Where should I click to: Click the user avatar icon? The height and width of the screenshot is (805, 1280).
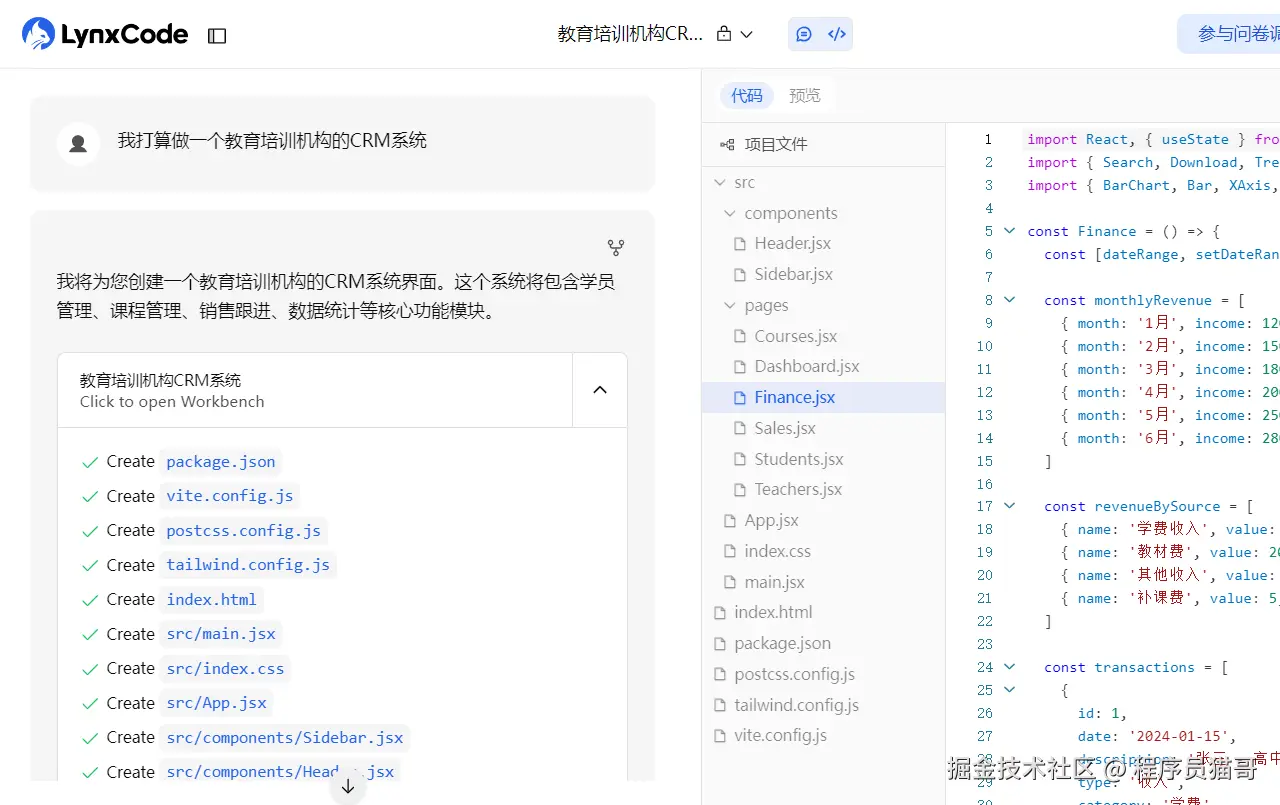tap(78, 144)
